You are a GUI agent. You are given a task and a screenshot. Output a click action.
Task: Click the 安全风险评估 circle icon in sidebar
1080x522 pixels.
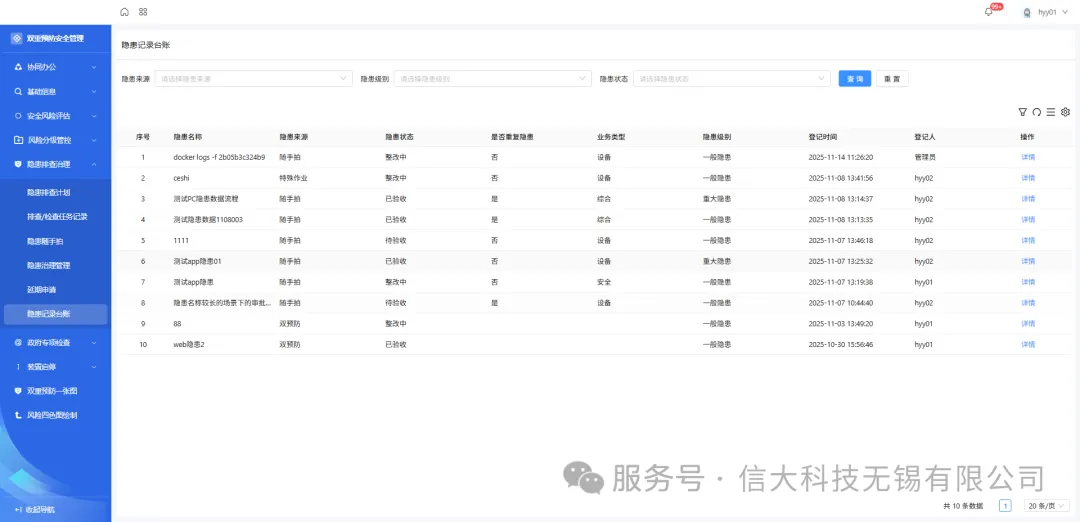[x=19, y=116]
